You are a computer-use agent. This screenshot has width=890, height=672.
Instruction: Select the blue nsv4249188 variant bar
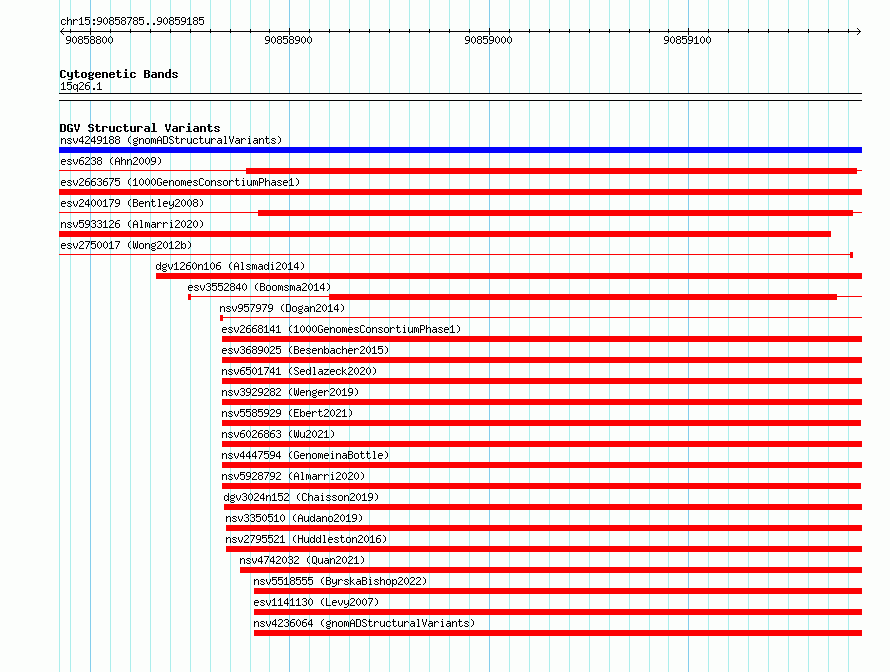click(460, 150)
